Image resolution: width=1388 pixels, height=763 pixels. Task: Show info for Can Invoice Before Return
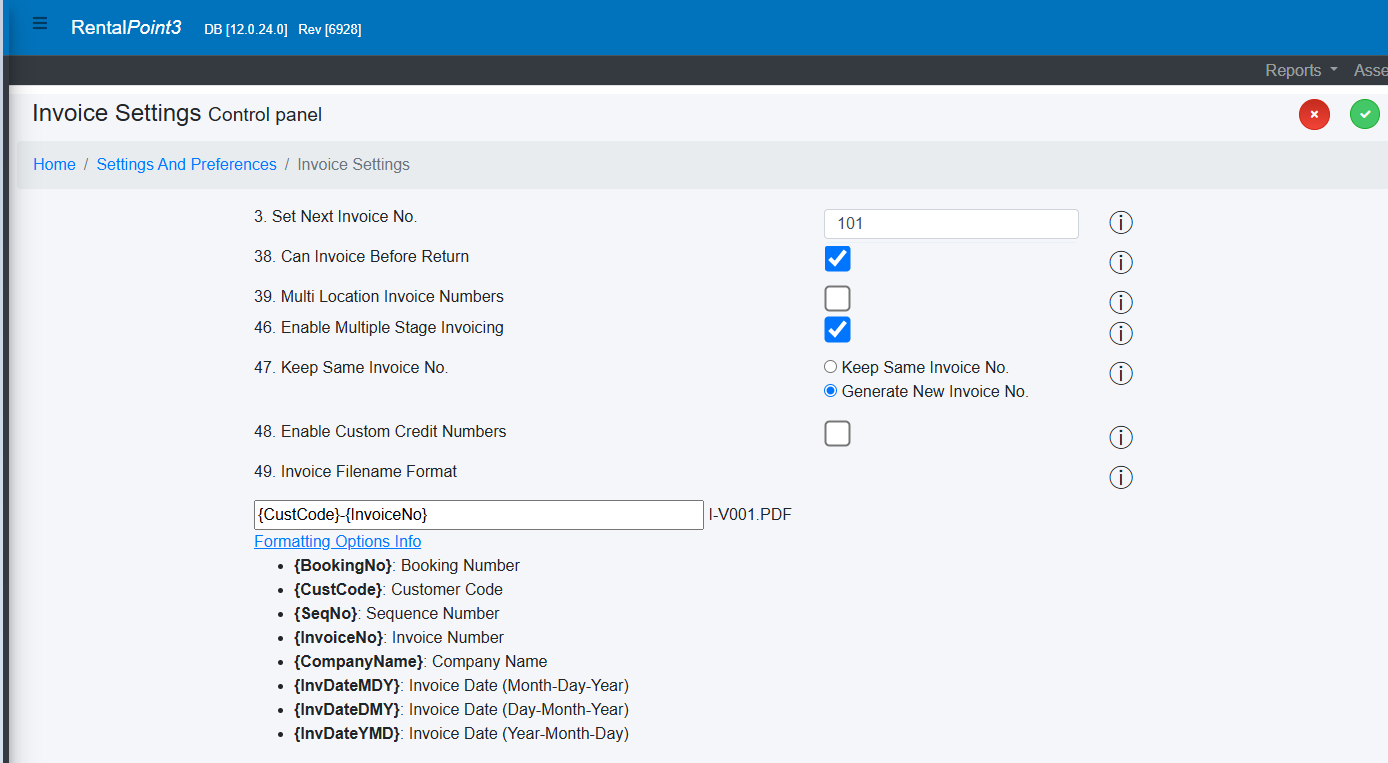pos(1121,263)
